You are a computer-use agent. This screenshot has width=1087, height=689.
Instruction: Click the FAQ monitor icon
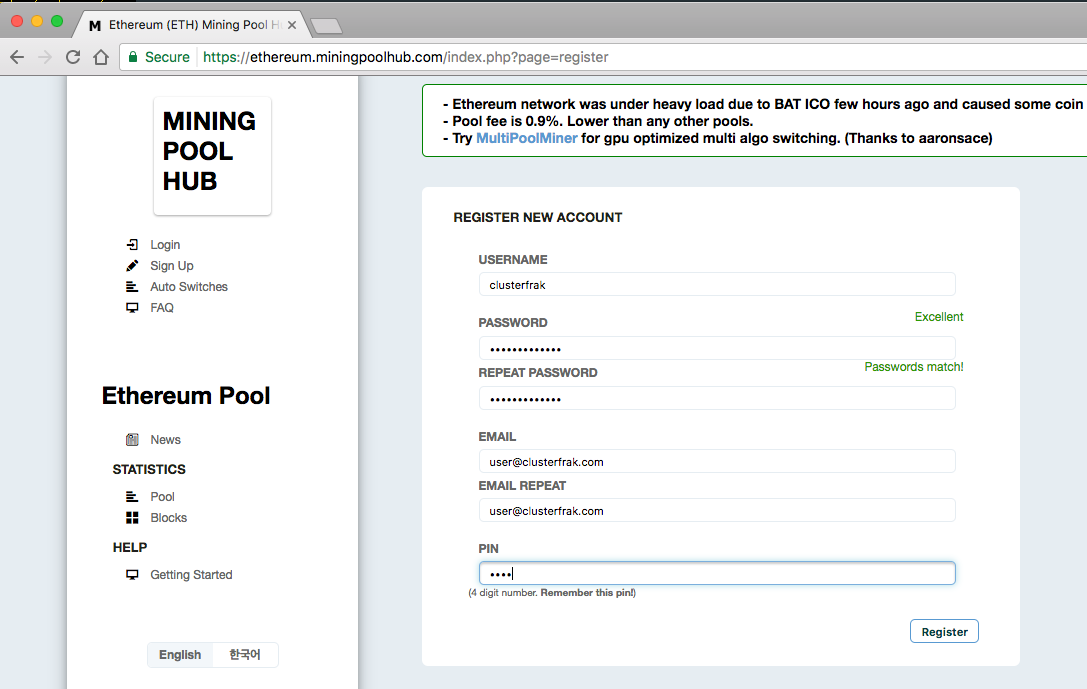coord(132,308)
